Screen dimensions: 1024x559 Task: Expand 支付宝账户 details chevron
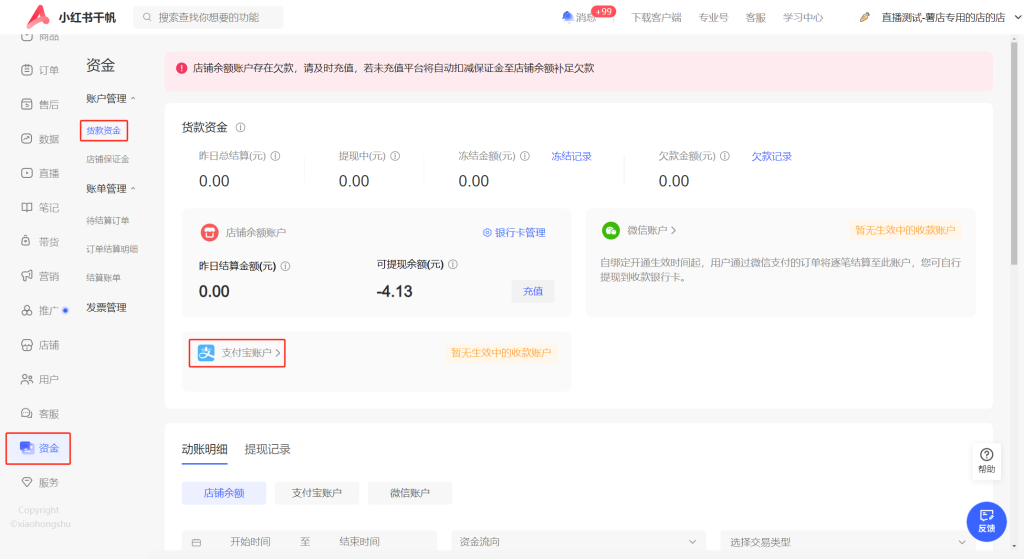[278, 353]
